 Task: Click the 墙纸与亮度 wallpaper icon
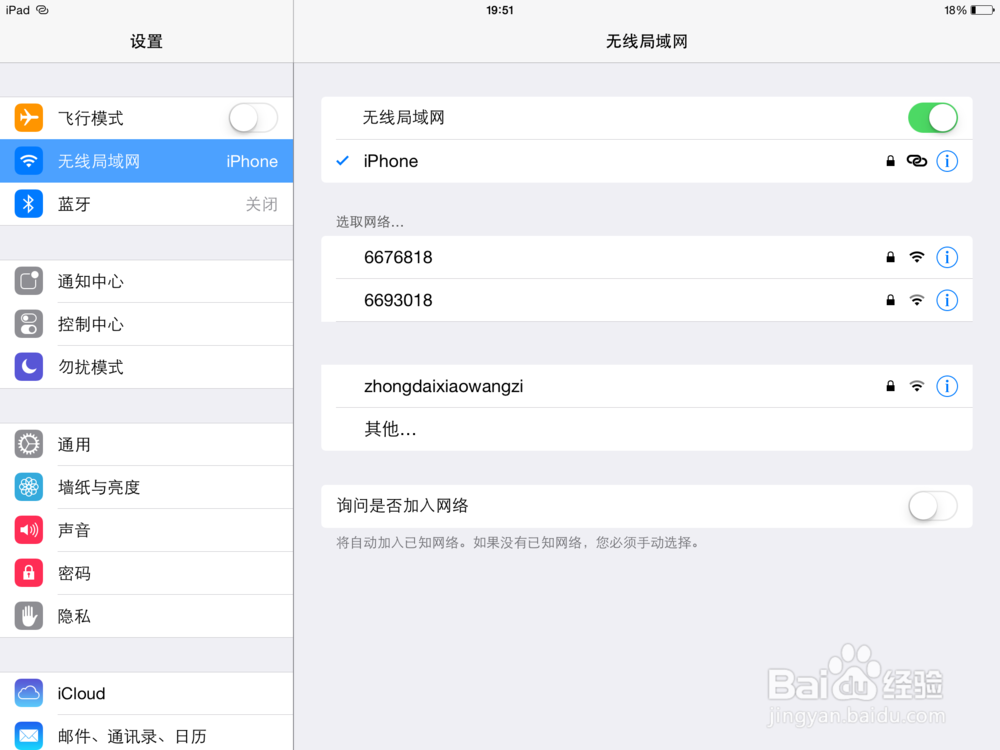[x=28, y=487]
